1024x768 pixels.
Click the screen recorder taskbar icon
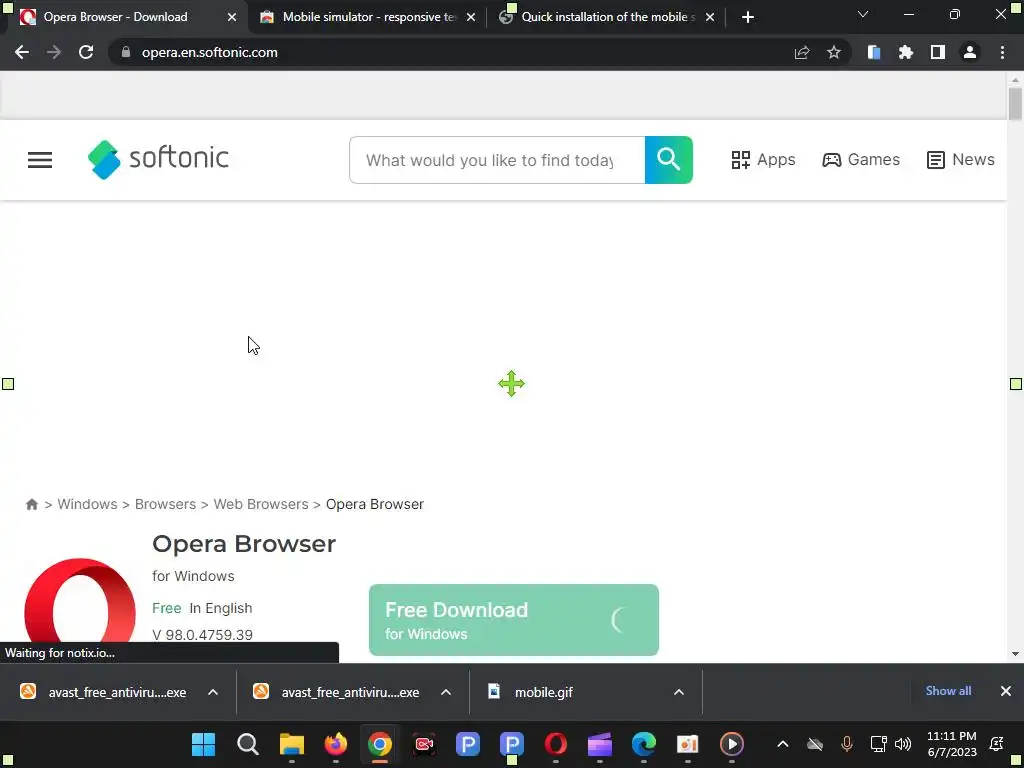click(424, 744)
